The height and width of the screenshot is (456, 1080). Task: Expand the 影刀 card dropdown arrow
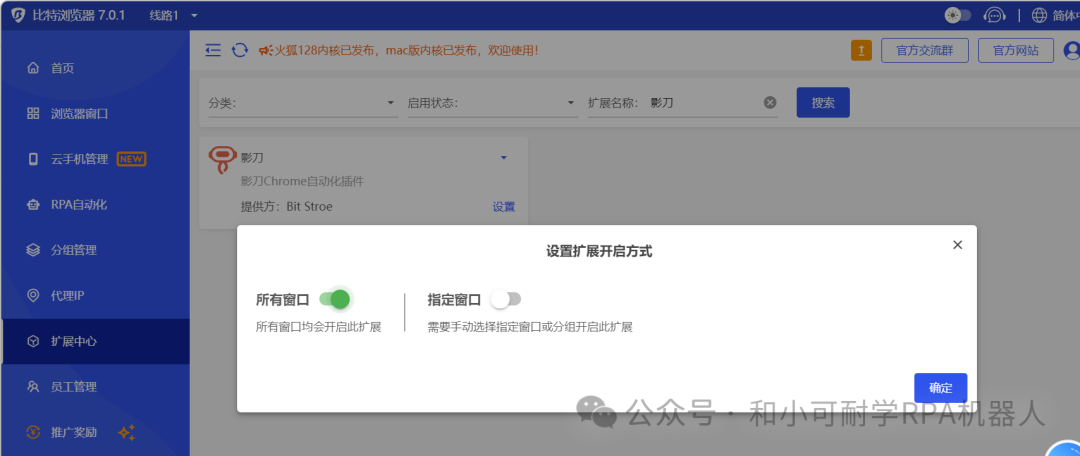point(504,157)
